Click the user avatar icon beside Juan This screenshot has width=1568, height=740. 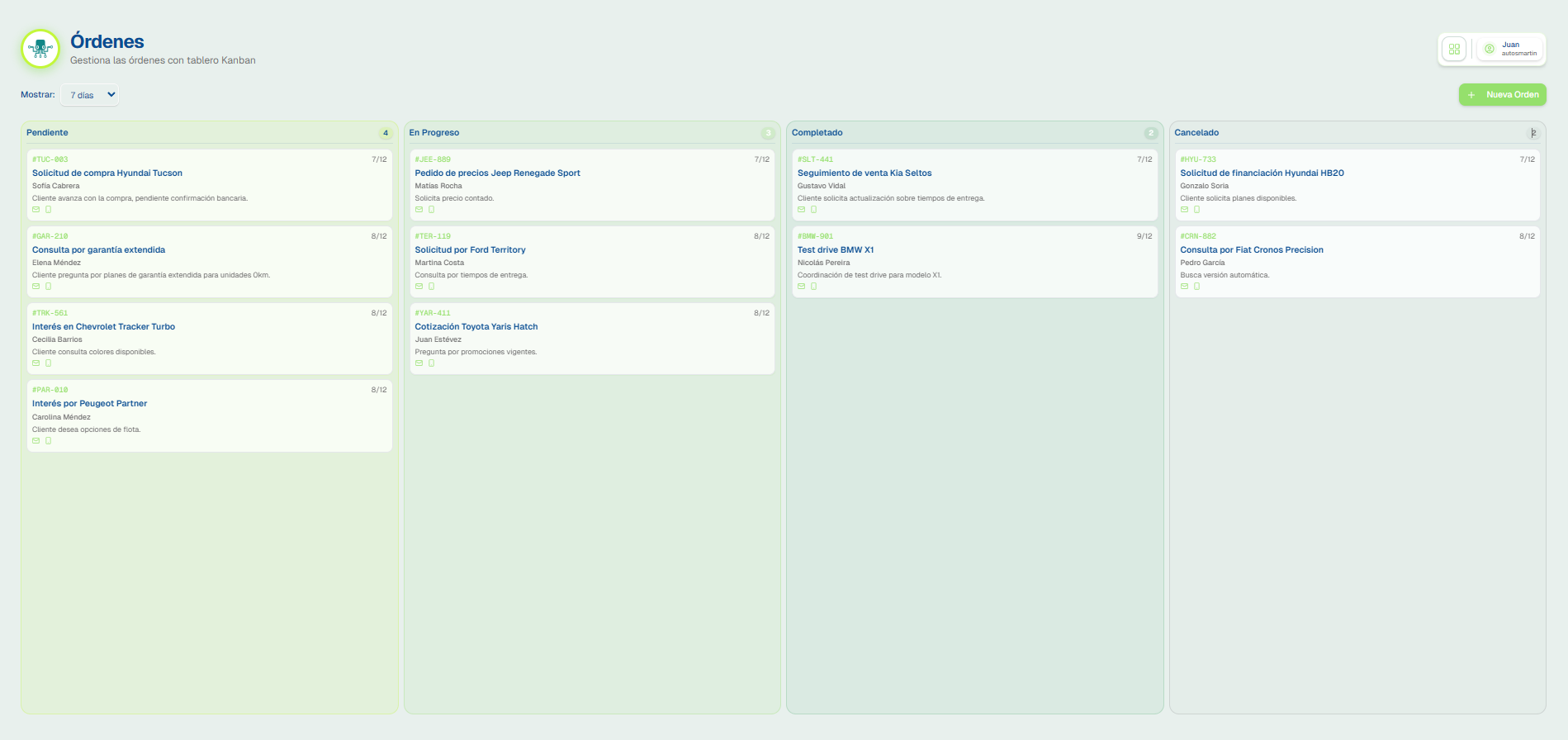tap(1490, 49)
